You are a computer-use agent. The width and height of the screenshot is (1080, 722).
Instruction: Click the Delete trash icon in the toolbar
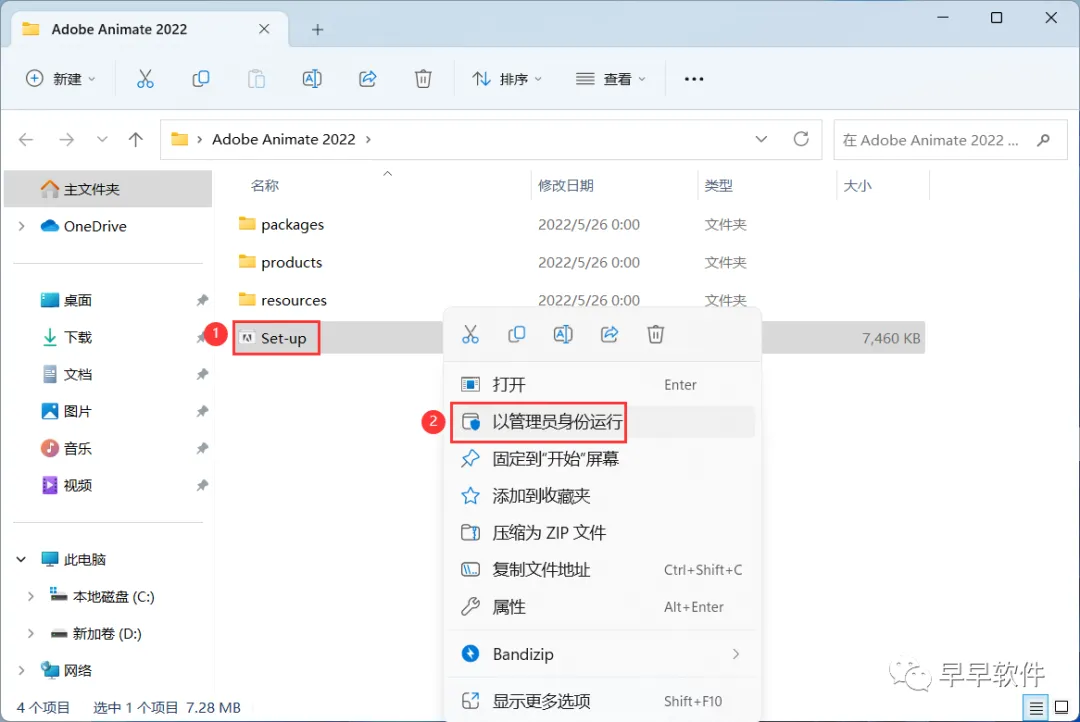point(423,79)
